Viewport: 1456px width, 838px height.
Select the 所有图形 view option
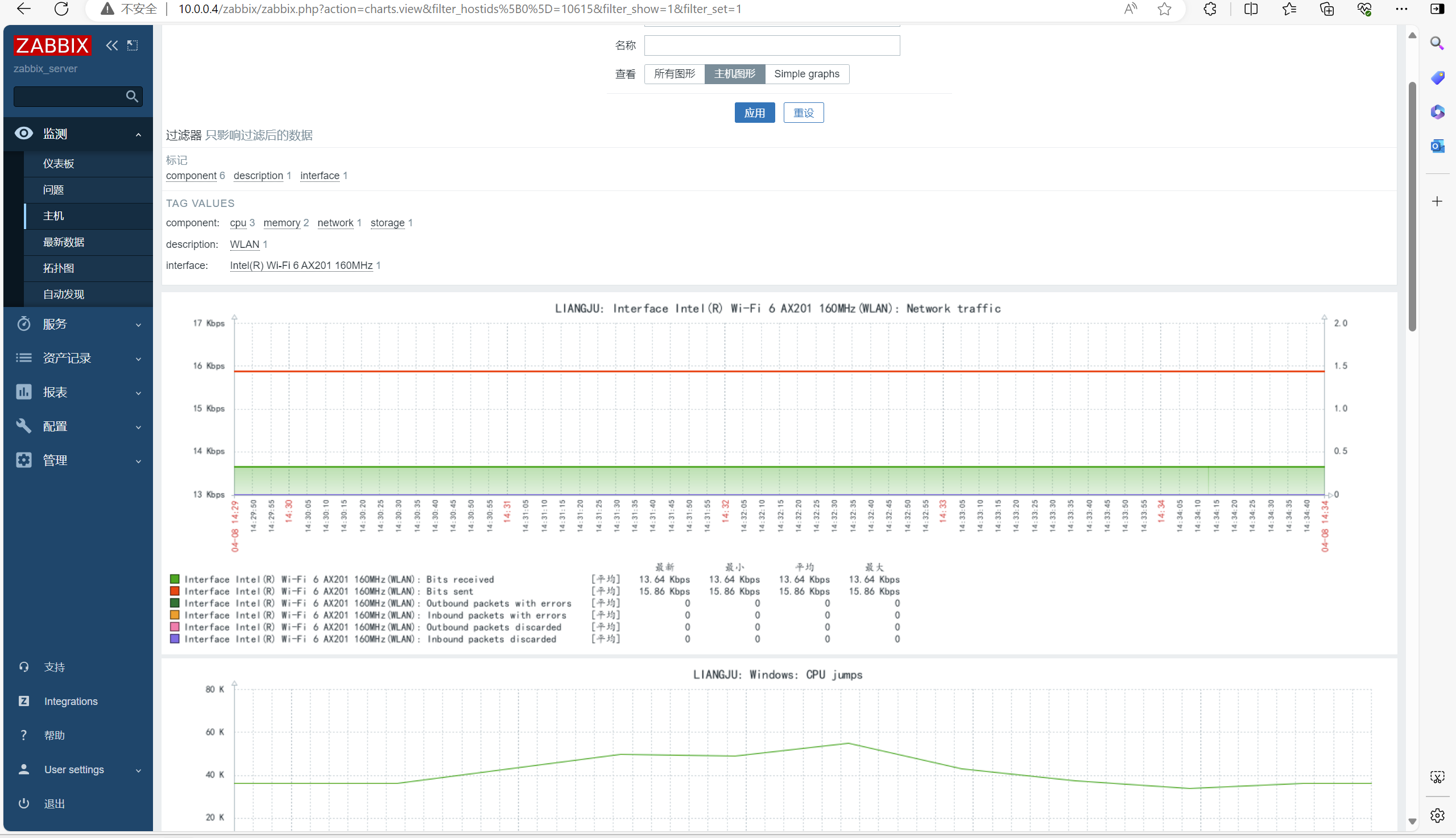pos(674,74)
